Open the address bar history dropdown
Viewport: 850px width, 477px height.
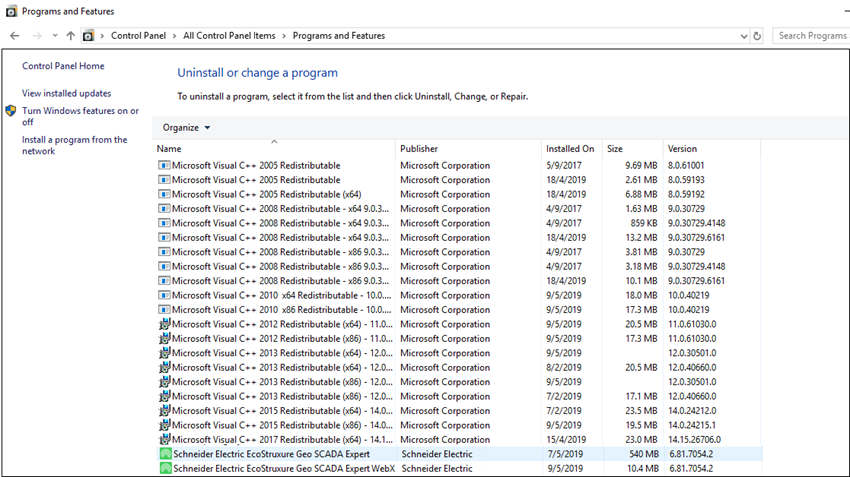click(744, 36)
